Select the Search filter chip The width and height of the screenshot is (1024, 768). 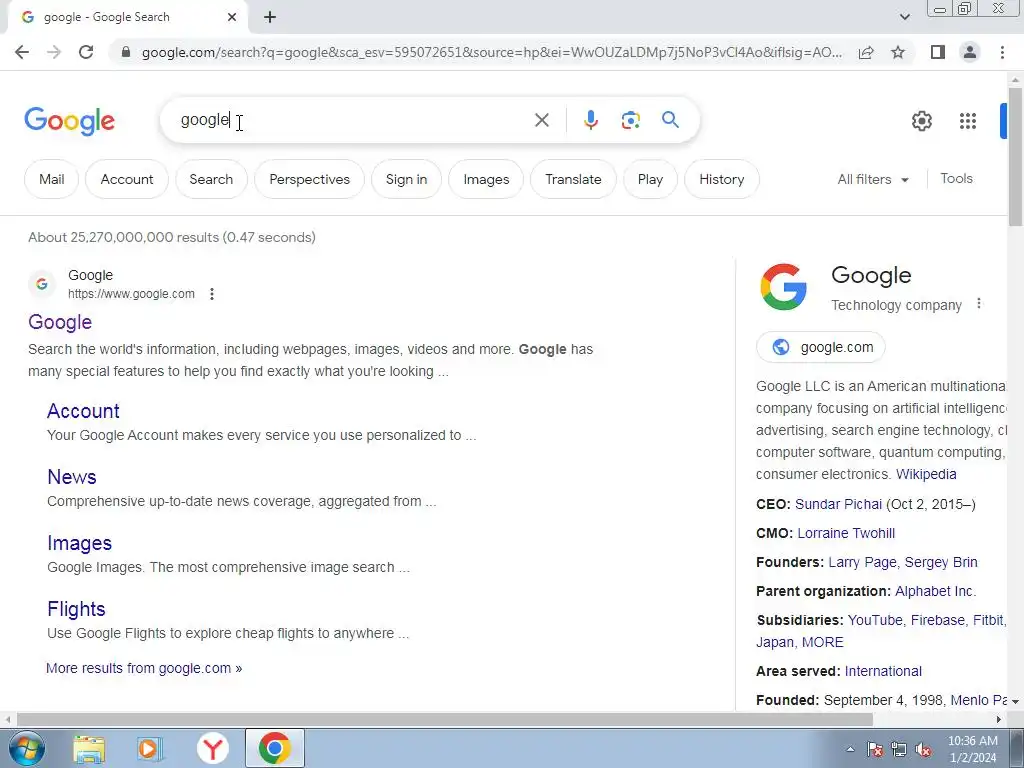pos(211,179)
